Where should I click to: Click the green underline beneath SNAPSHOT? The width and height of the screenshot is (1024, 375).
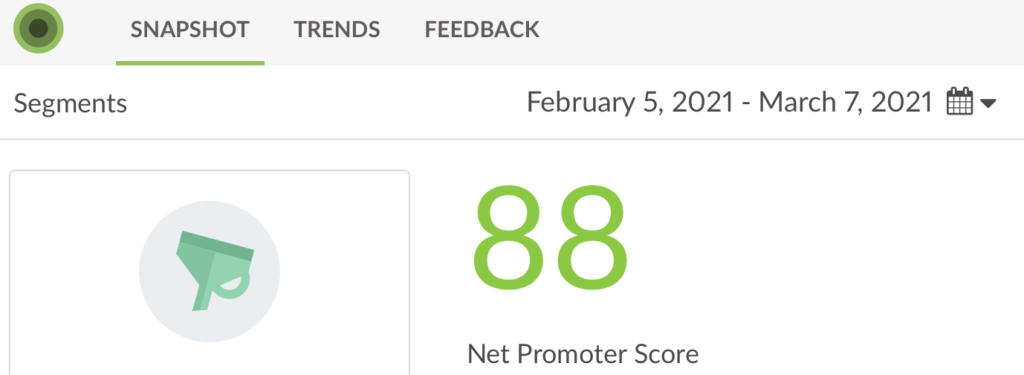[190, 63]
